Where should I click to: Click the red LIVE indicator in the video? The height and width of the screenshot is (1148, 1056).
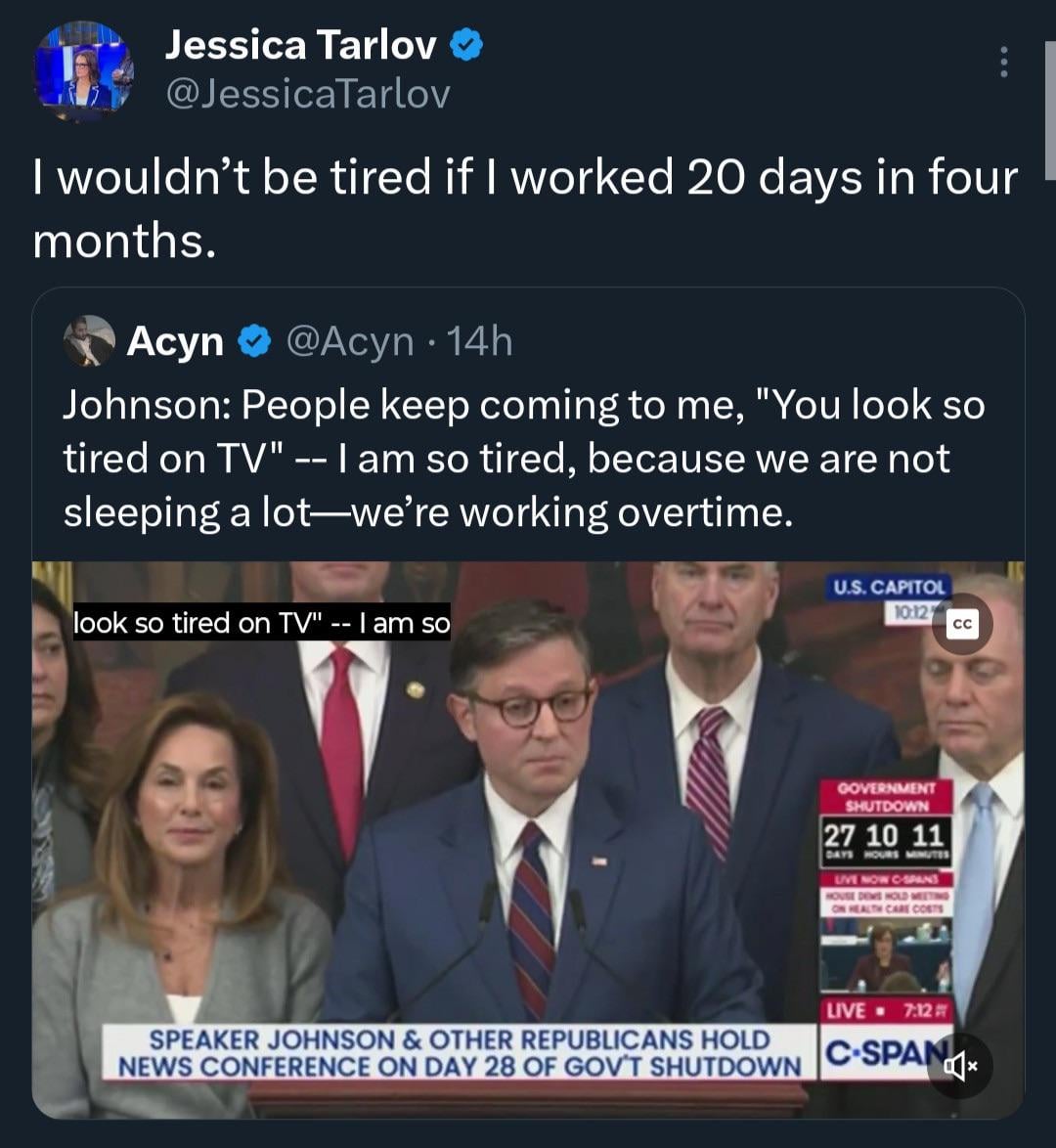pos(847,1010)
